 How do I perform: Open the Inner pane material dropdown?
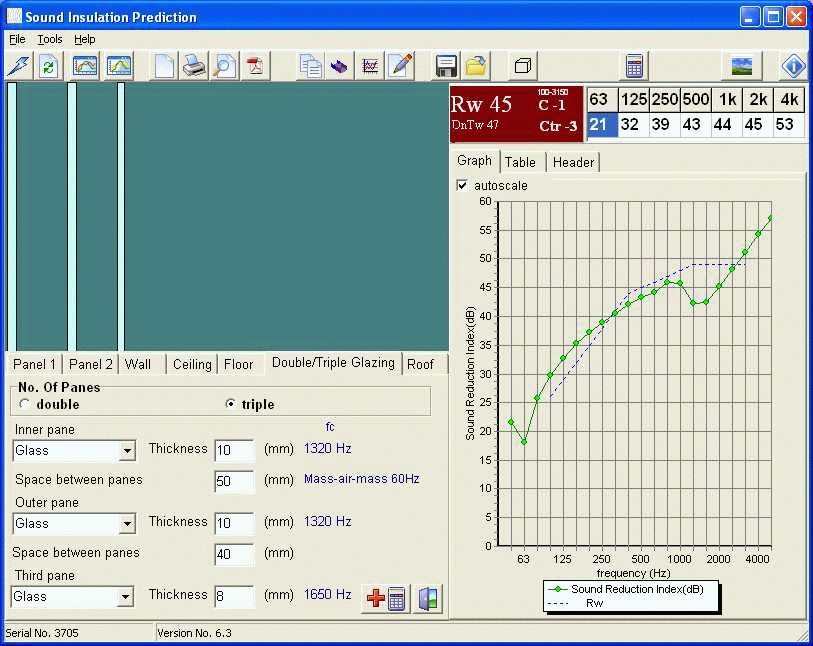click(127, 451)
